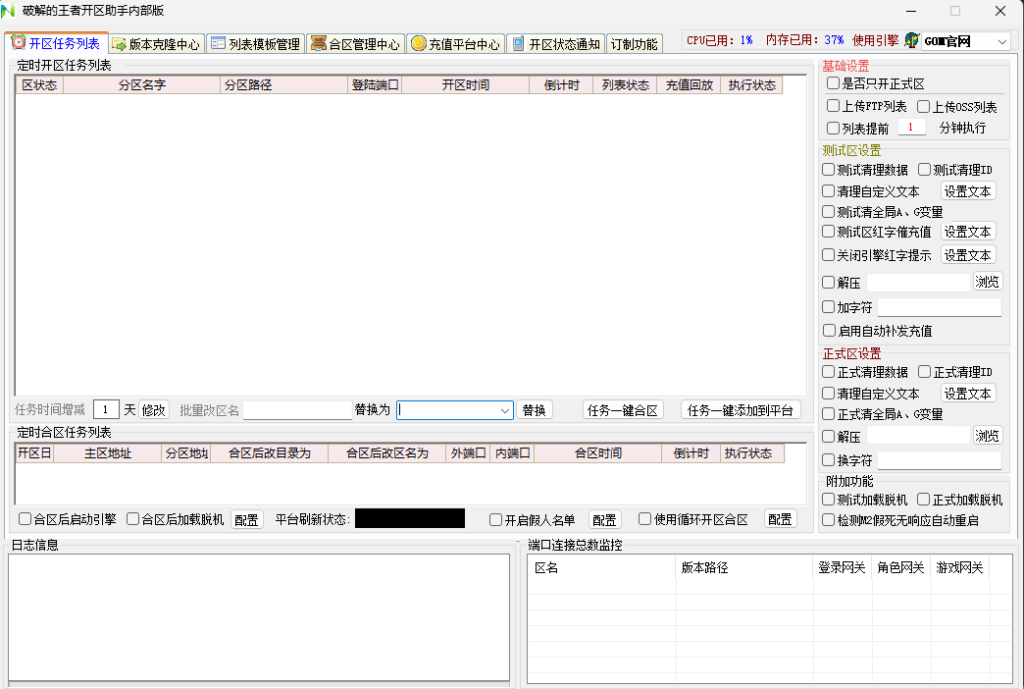Open the GOM官网 engine dropdown
The image size is (1024, 689).
click(1002, 41)
